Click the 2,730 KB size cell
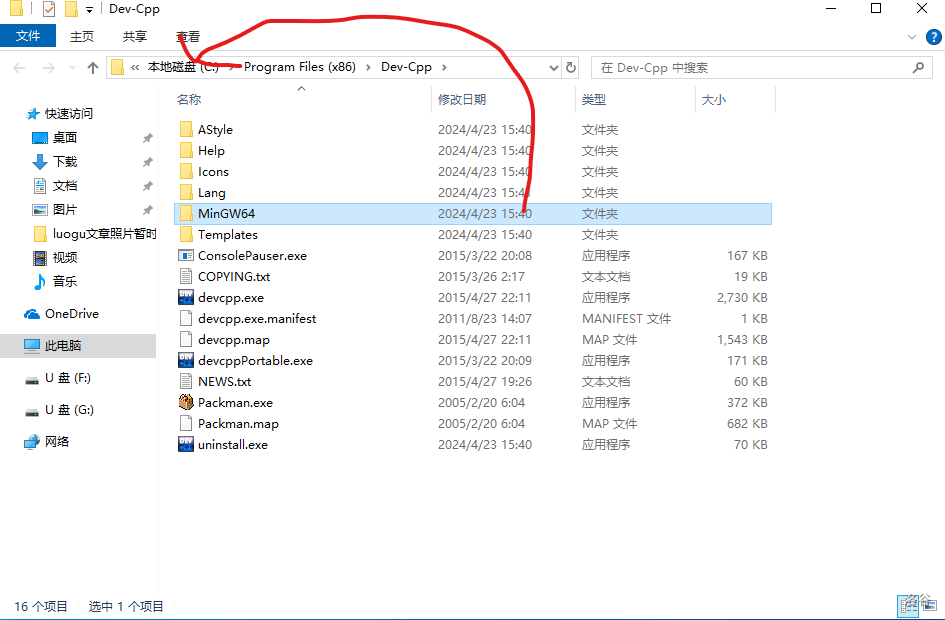The image size is (945, 620). 742,298
